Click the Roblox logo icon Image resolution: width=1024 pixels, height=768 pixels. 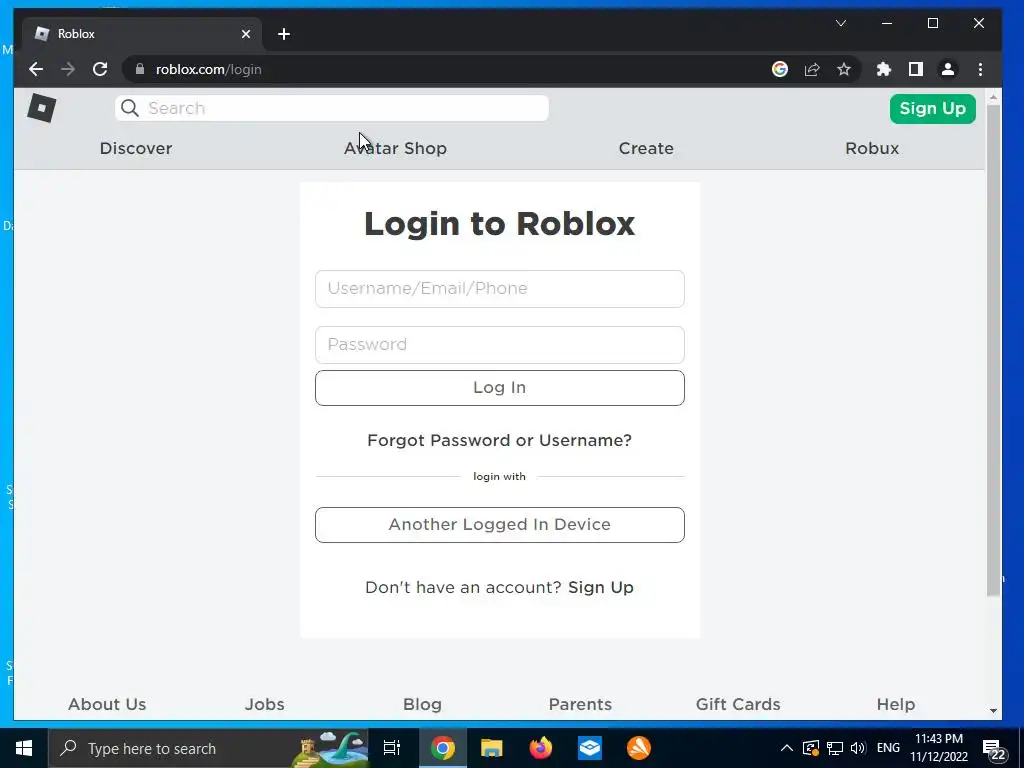pyautogui.click(x=42, y=108)
